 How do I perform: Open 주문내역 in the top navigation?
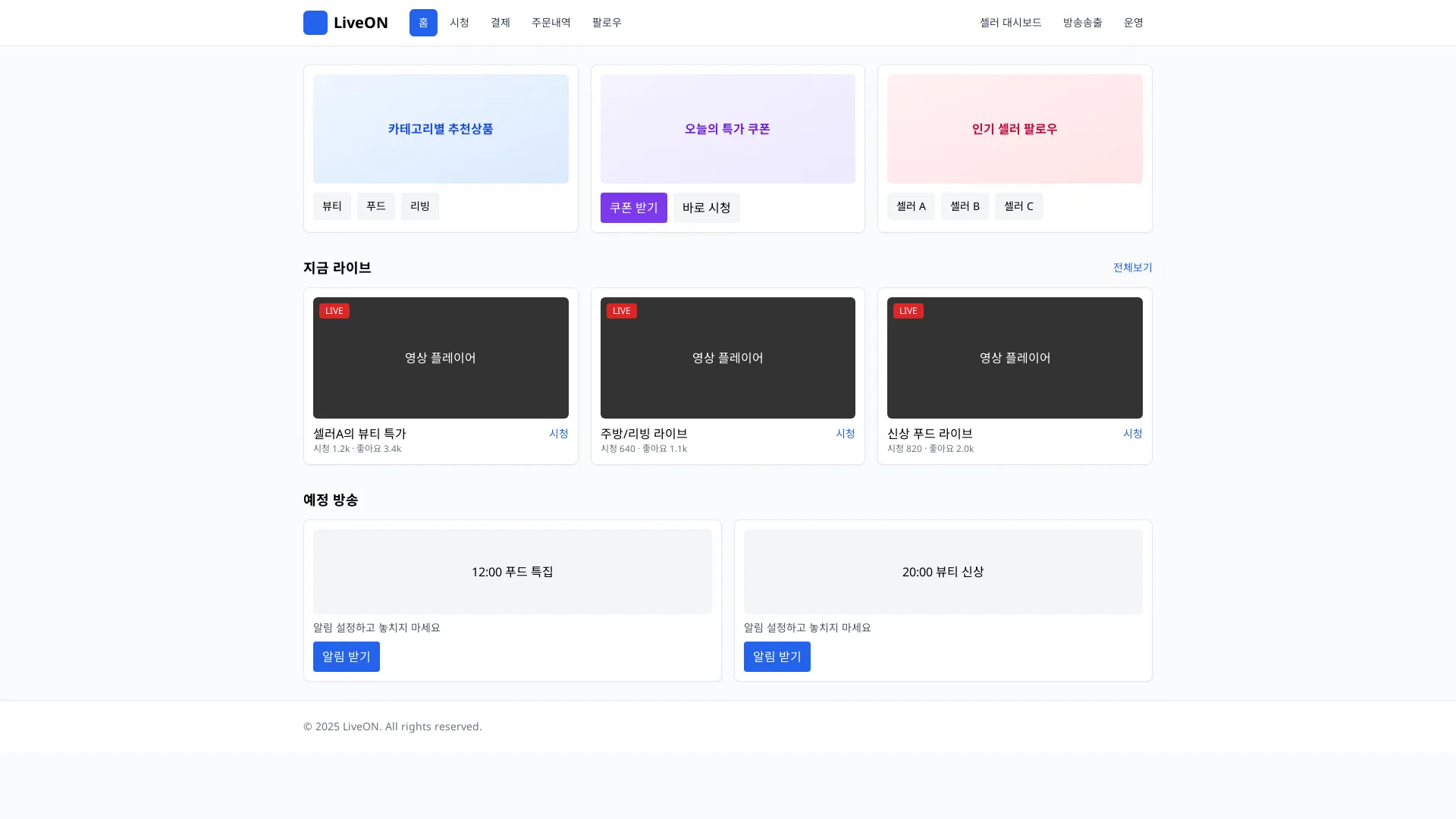(551, 23)
